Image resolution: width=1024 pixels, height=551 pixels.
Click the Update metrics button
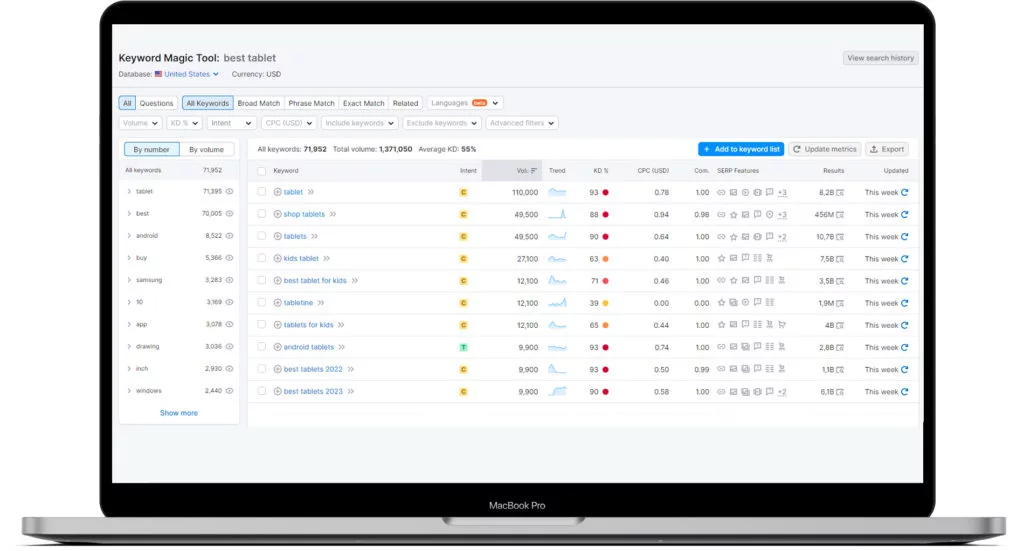click(x=825, y=150)
